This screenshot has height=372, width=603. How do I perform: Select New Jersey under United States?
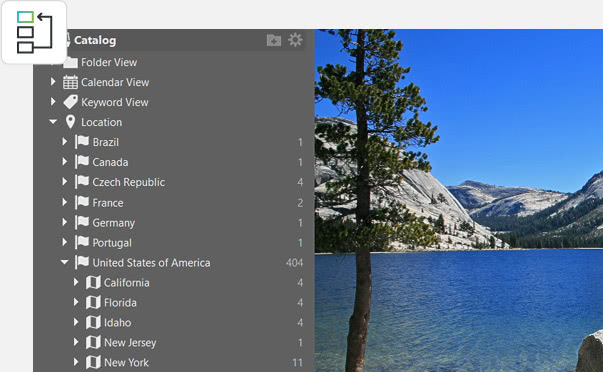coord(130,343)
